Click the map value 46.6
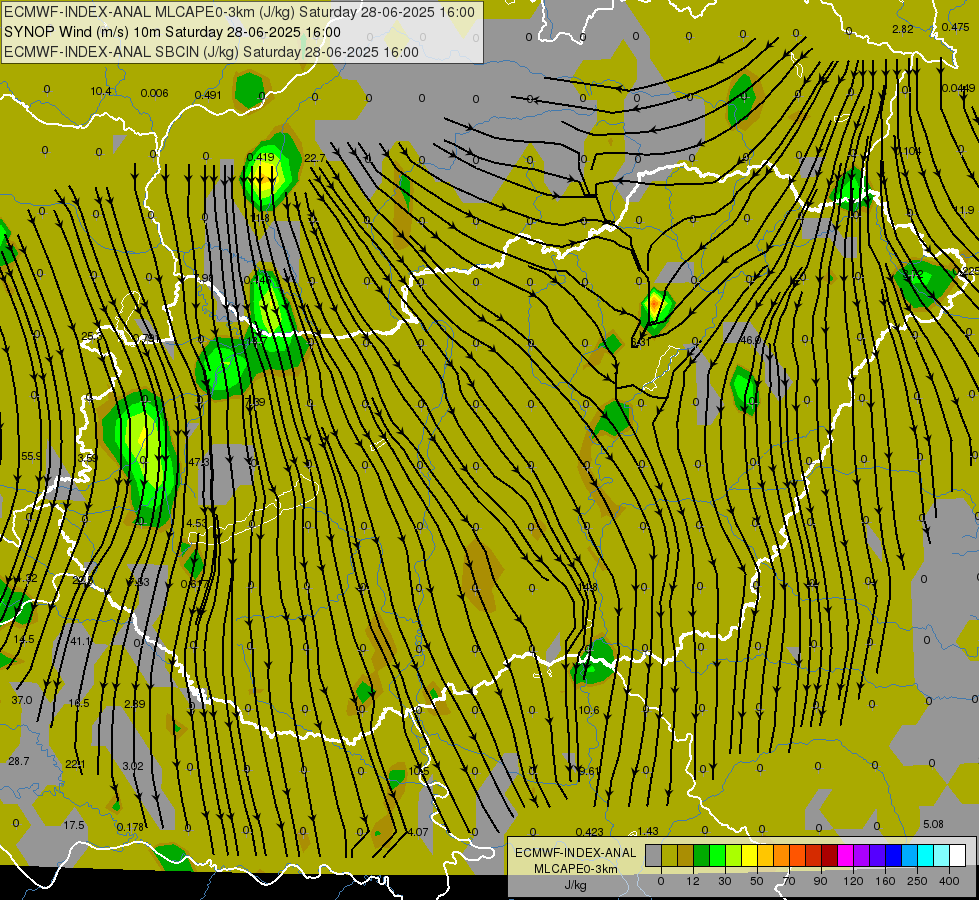The height and width of the screenshot is (900, 979). [750, 340]
